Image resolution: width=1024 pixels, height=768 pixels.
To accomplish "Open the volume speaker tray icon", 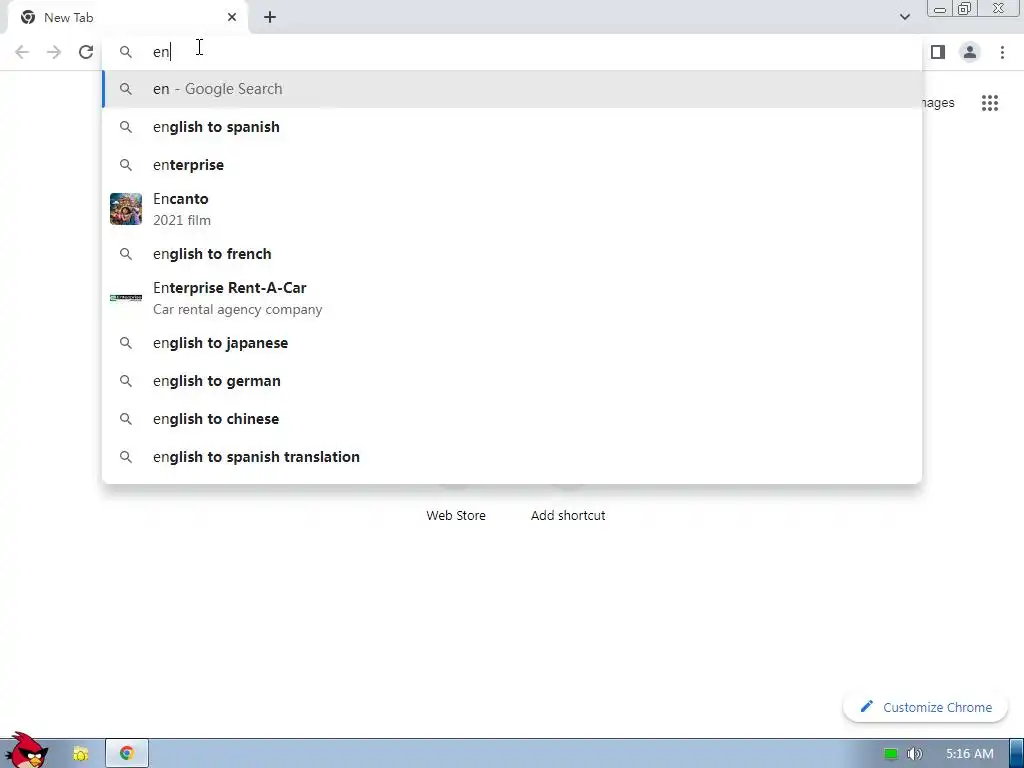I will [915, 754].
